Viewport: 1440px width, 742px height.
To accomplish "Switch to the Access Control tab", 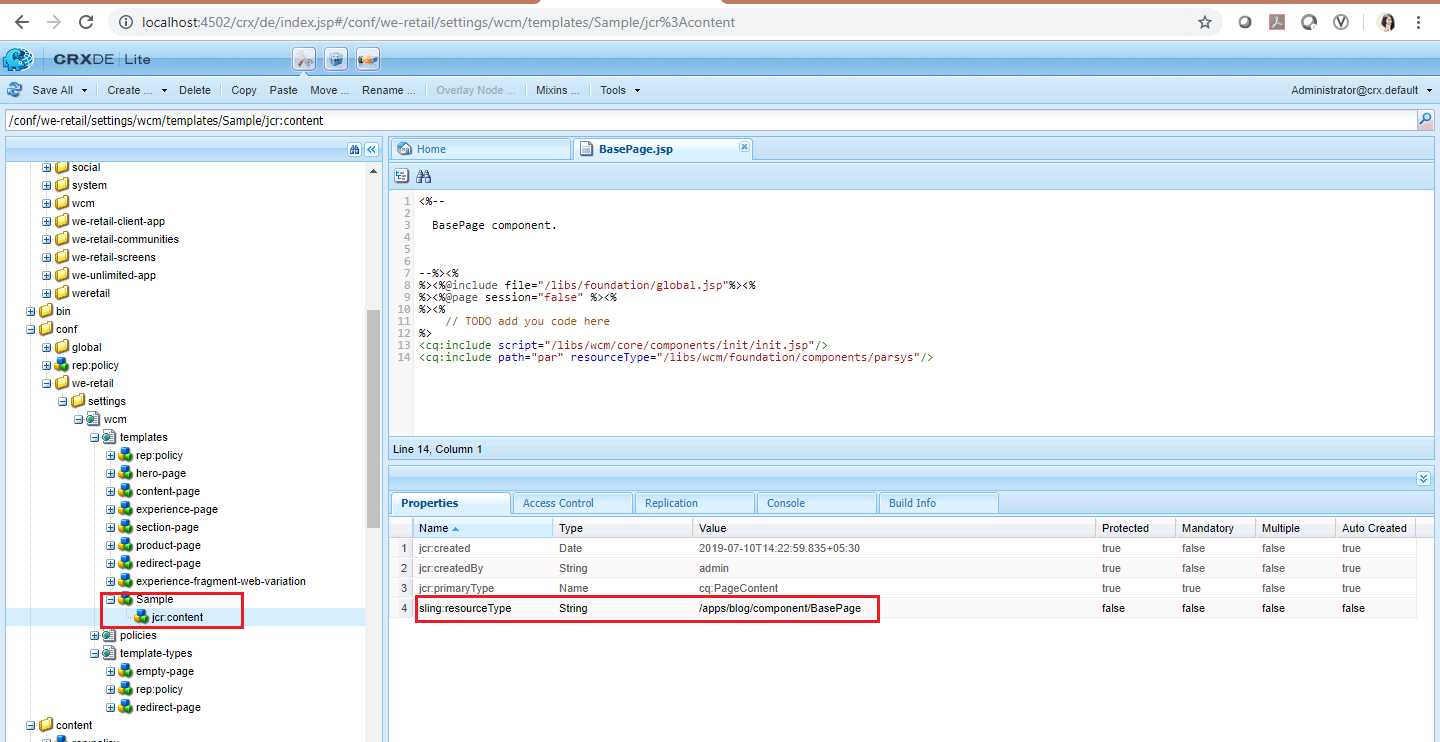I will coord(572,503).
